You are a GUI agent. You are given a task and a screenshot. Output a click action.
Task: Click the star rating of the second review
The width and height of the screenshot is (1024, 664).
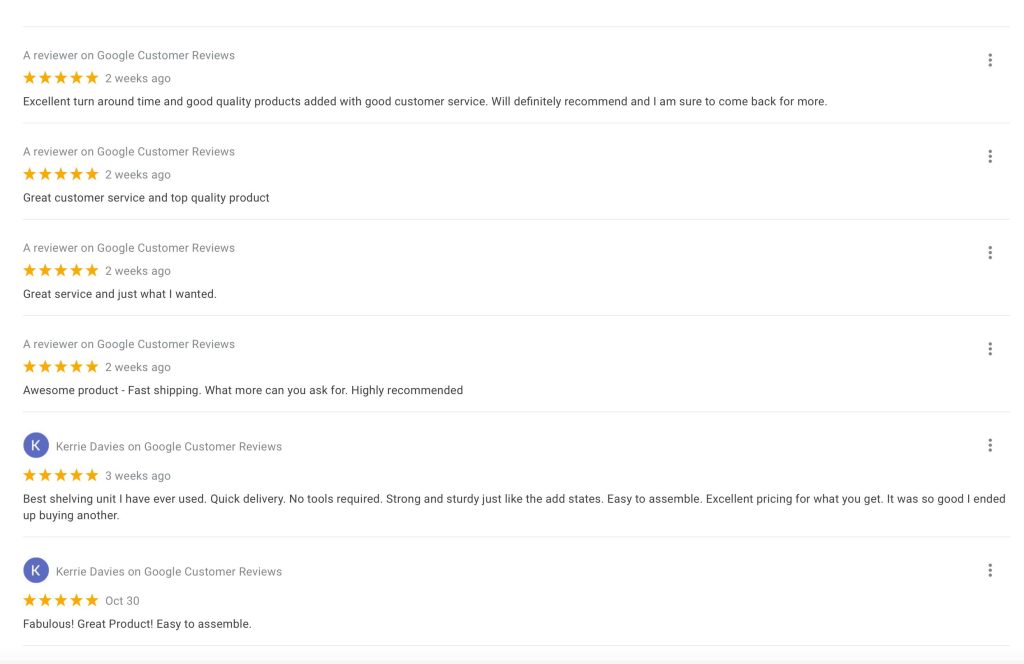[x=60, y=174]
